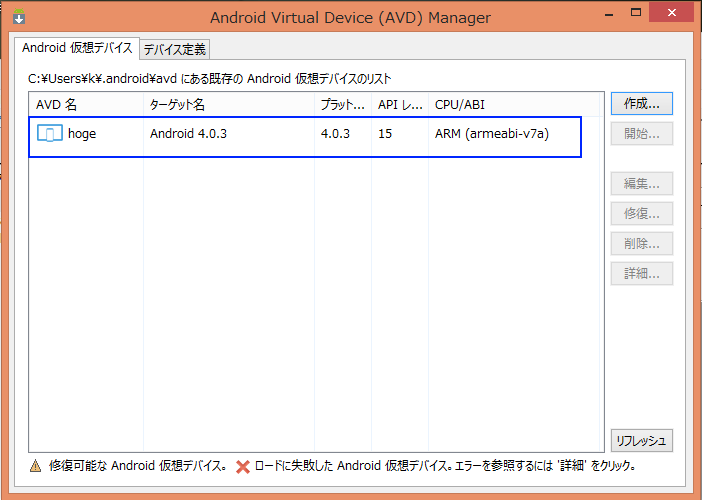This screenshot has height=500, width=702.
Task: Minimize the AVD Manager window
Action: 608,14
